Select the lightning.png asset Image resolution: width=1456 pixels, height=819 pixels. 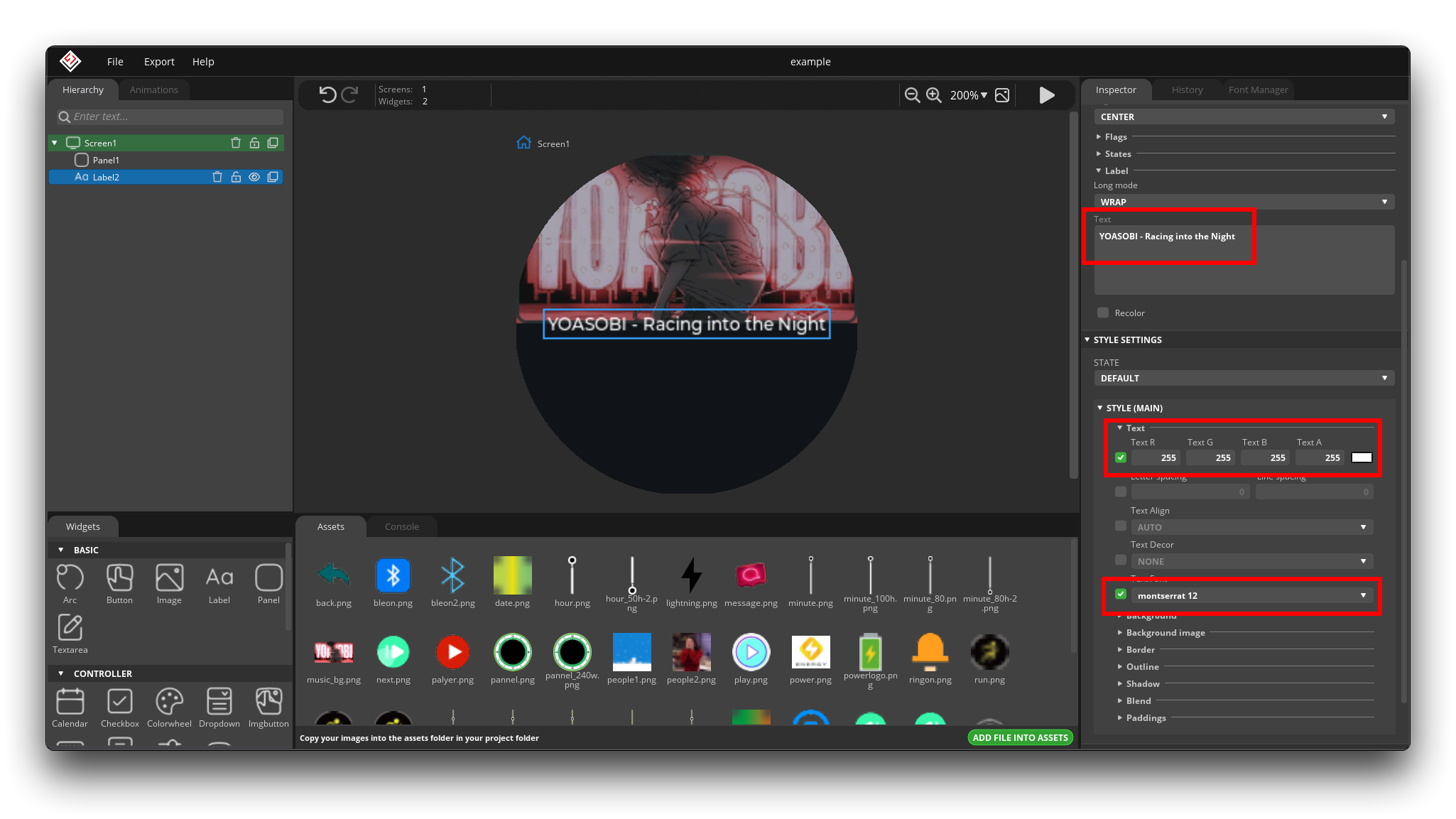[691, 582]
